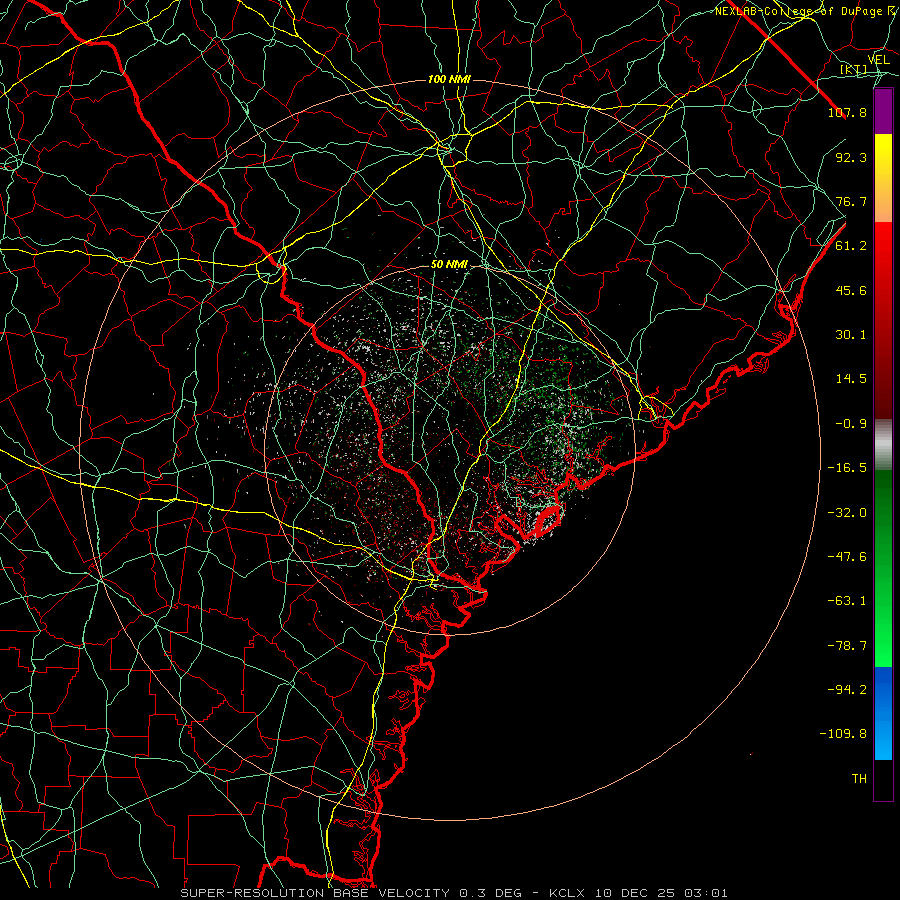This screenshot has height=900, width=900.
Task: Click the 50 NMI range ring label
Action: point(449,265)
